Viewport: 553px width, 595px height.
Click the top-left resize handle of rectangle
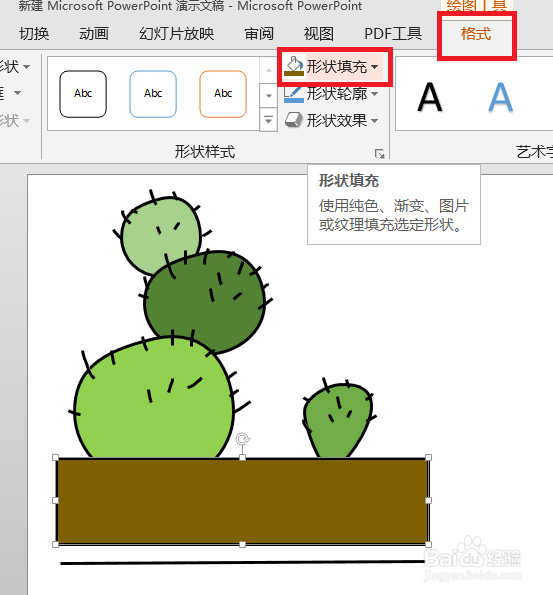pyautogui.click(x=55, y=457)
